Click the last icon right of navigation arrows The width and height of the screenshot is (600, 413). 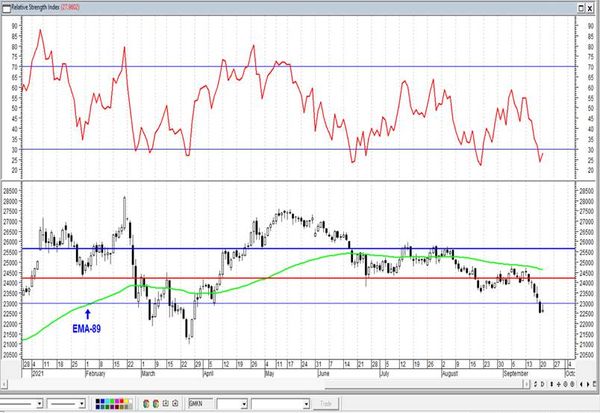point(595,384)
